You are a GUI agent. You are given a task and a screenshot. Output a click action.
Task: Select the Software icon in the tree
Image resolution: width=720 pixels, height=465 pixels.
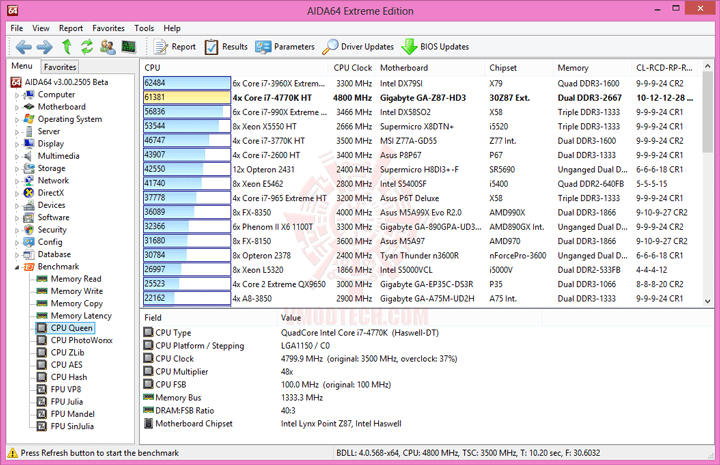coord(29,218)
